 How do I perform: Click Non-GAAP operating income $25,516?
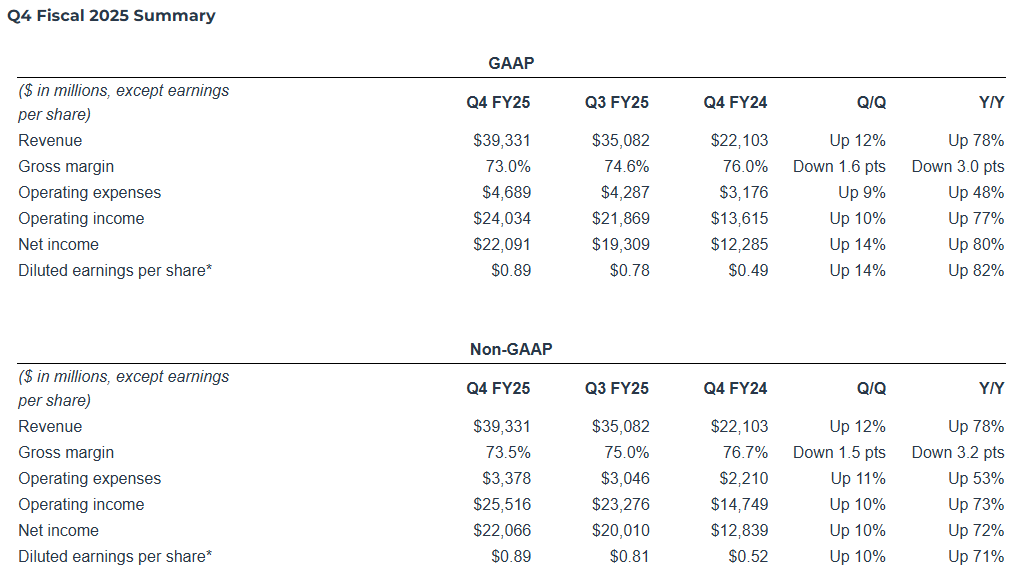tap(502, 504)
